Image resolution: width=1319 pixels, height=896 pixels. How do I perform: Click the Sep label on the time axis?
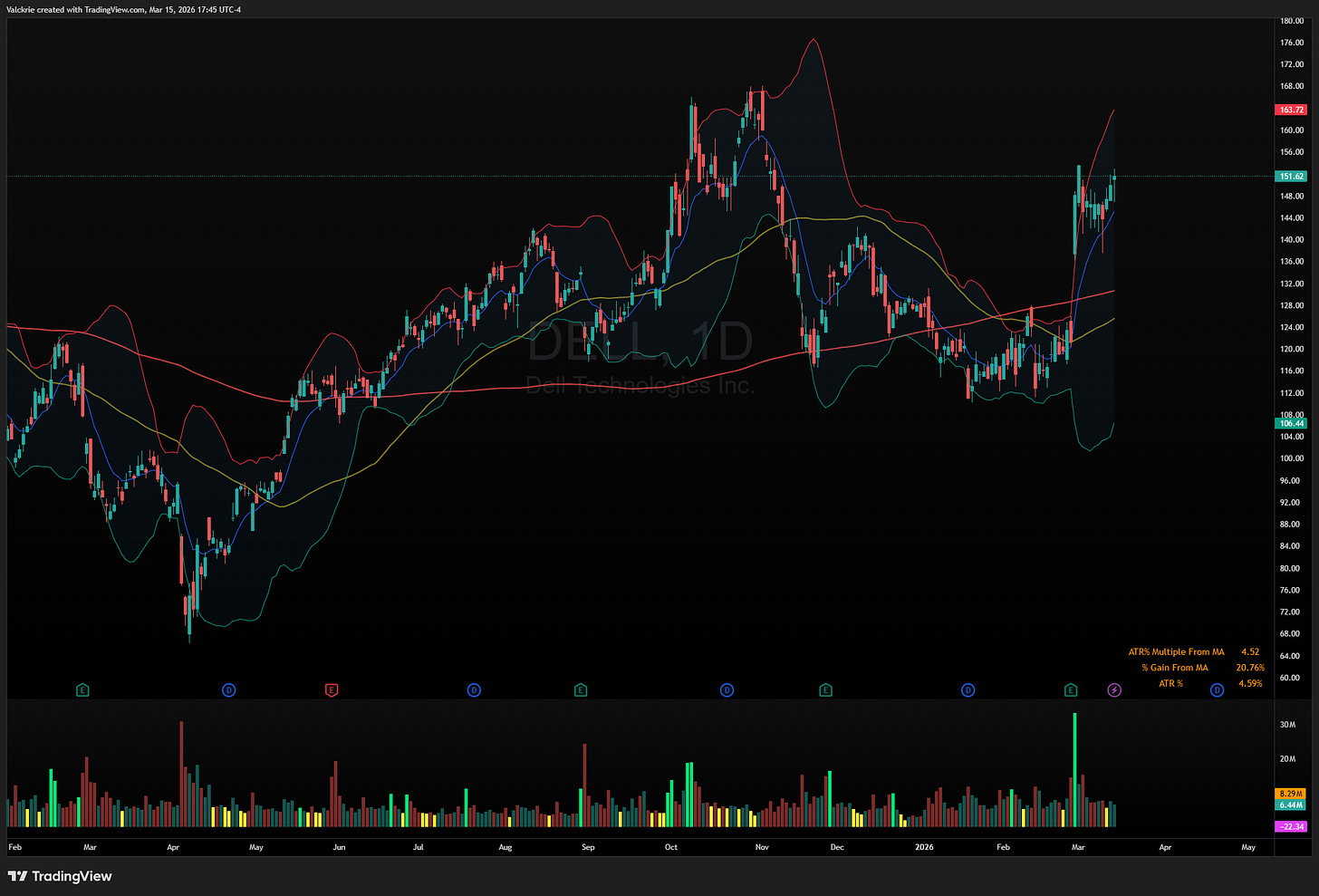588,848
